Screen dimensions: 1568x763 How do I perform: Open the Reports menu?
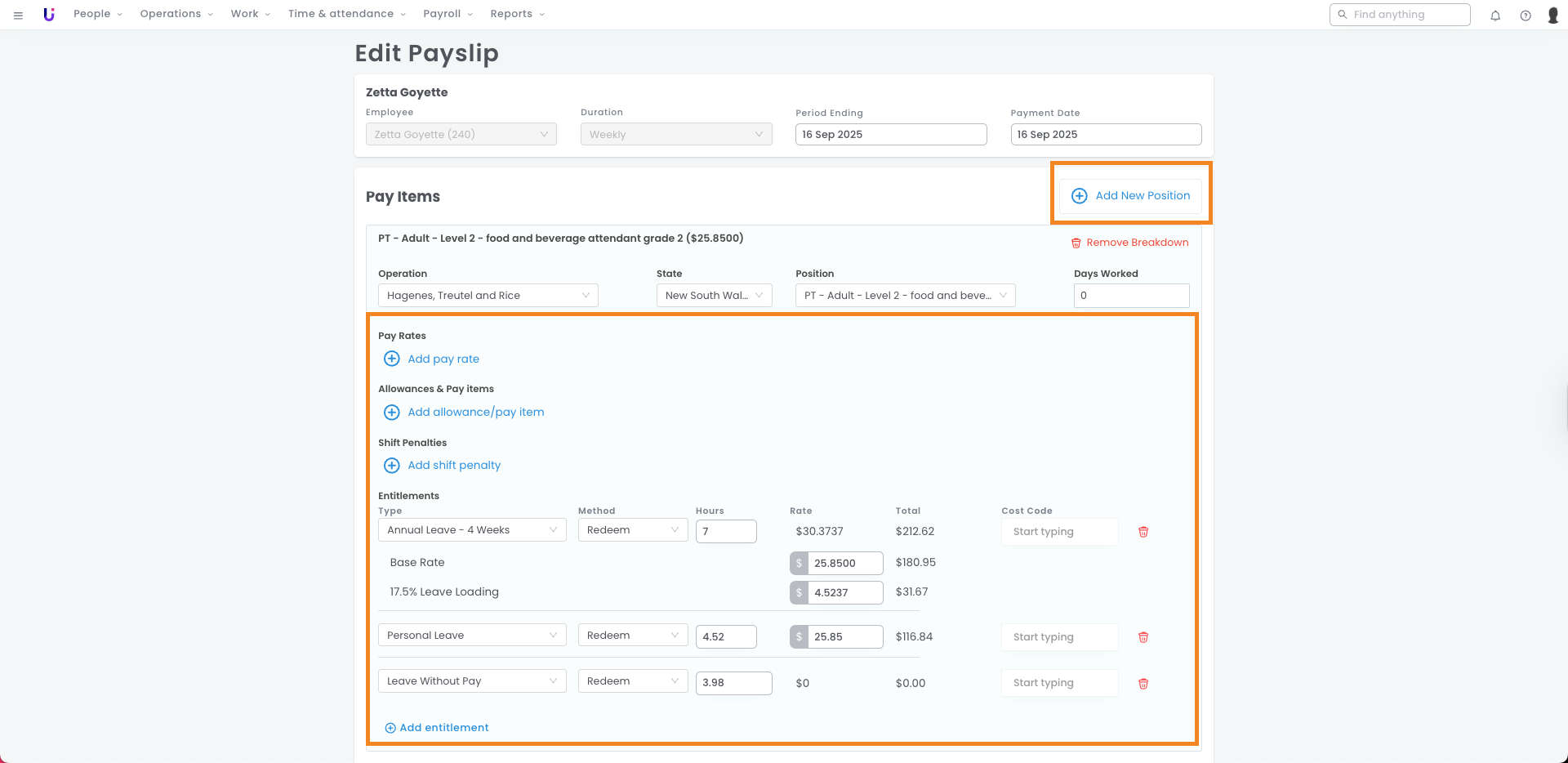point(517,14)
